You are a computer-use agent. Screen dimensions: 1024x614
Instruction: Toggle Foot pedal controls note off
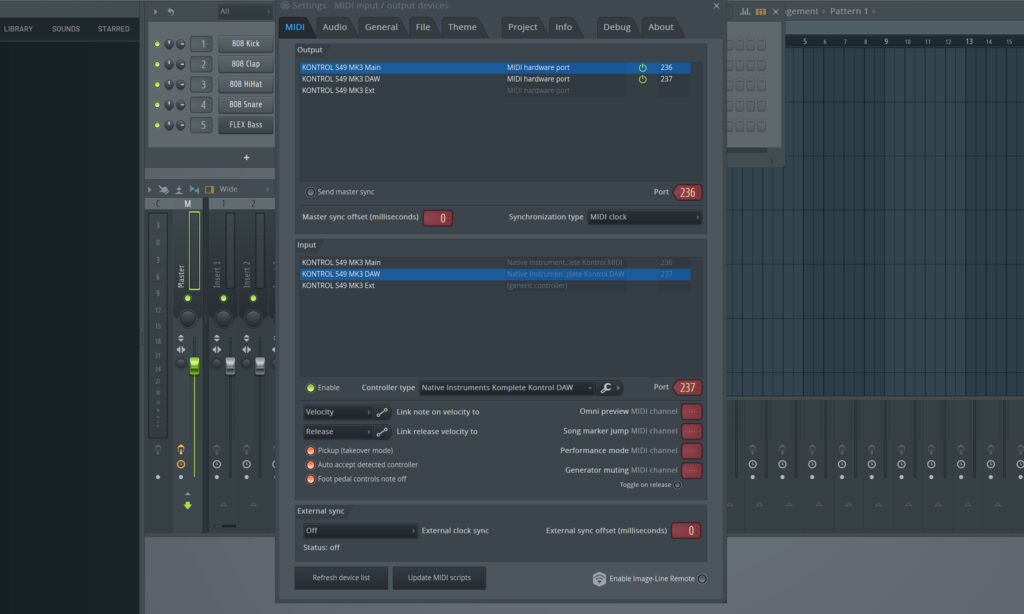[x=311, y=479]
